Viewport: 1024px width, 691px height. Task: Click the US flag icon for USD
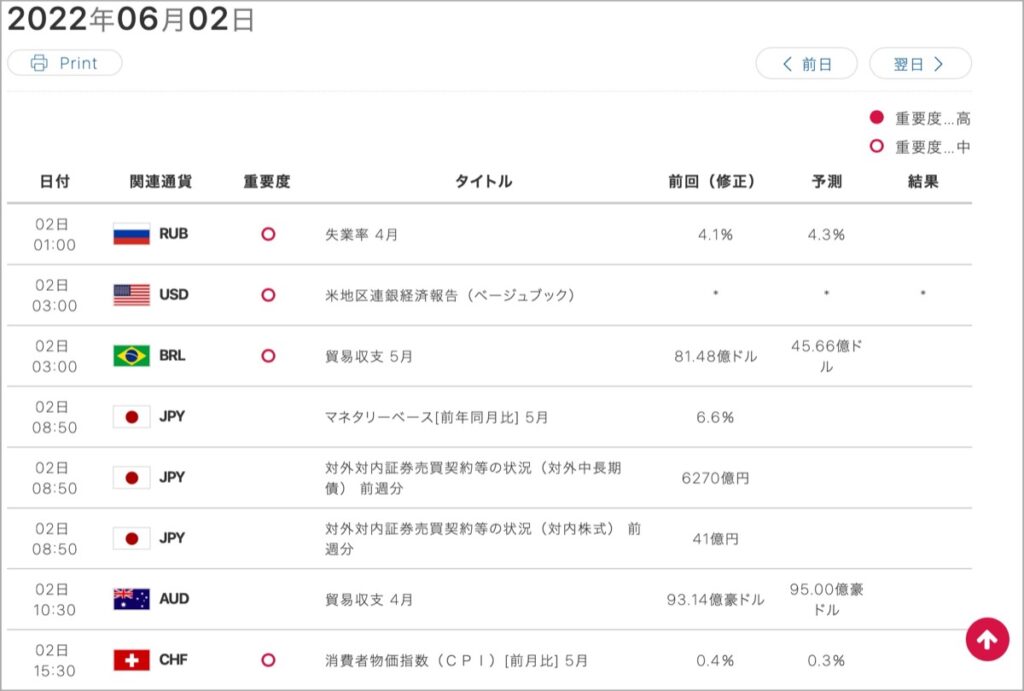click(x=131, y=295)
